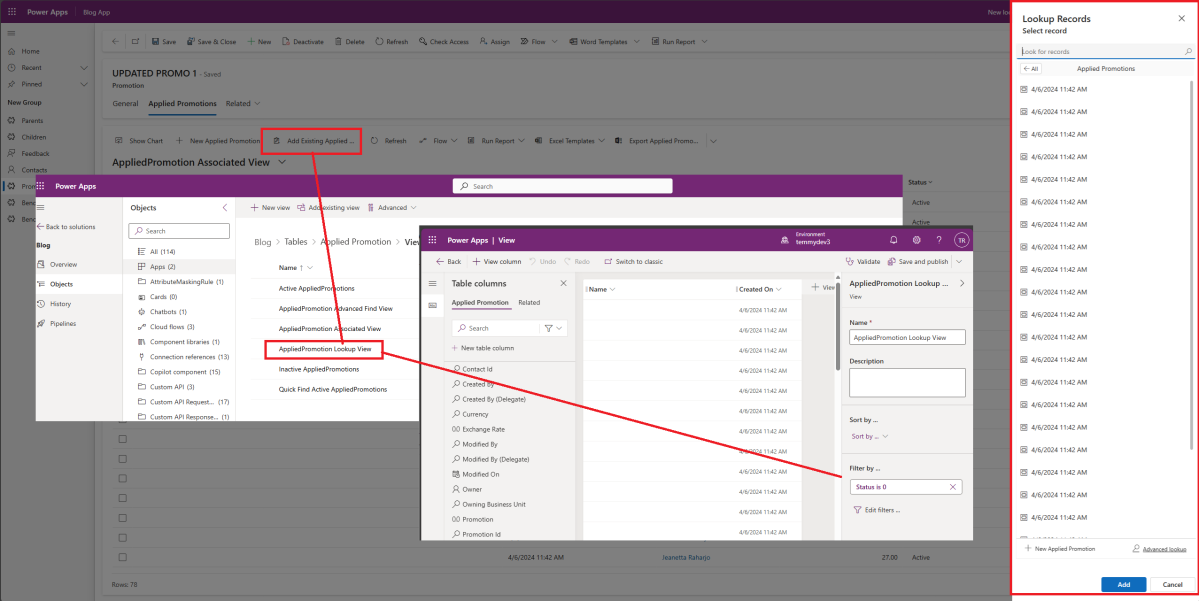Viewport: 1199px width, 601px height.
Task: Collapse the Objects pane with chevron
Action: click(225, 207)
